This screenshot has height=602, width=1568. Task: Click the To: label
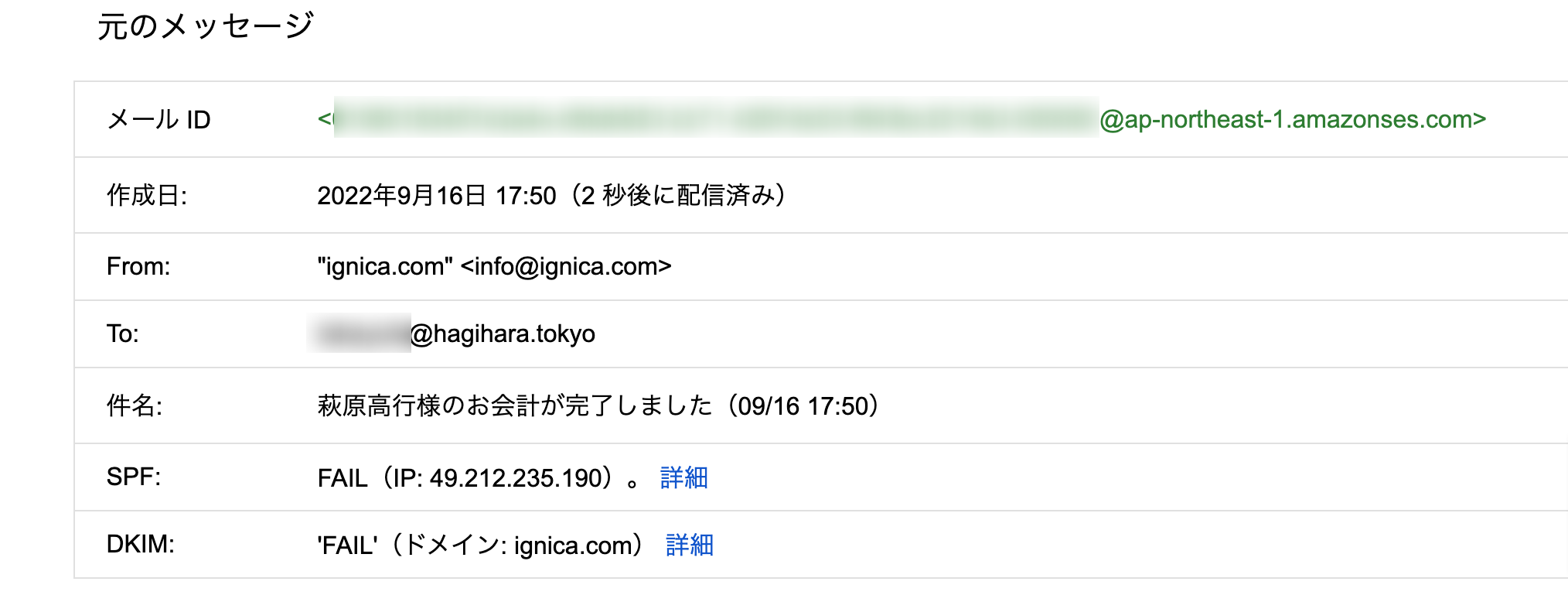pyautogui.click(x=123, y=333)
